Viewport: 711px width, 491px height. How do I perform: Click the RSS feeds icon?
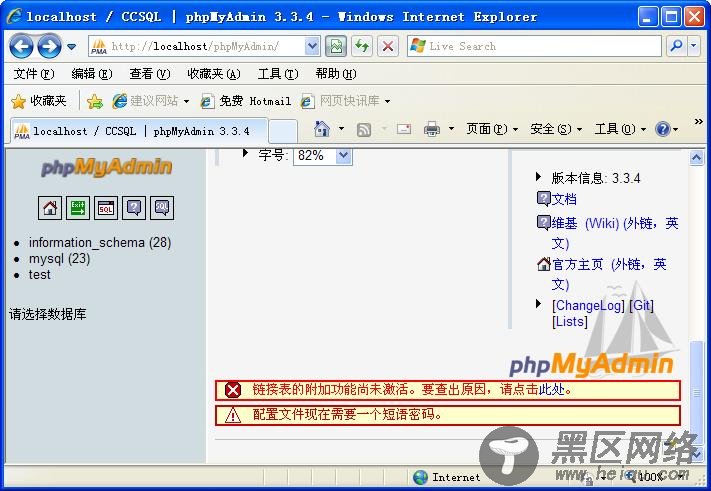click(364, 130)
